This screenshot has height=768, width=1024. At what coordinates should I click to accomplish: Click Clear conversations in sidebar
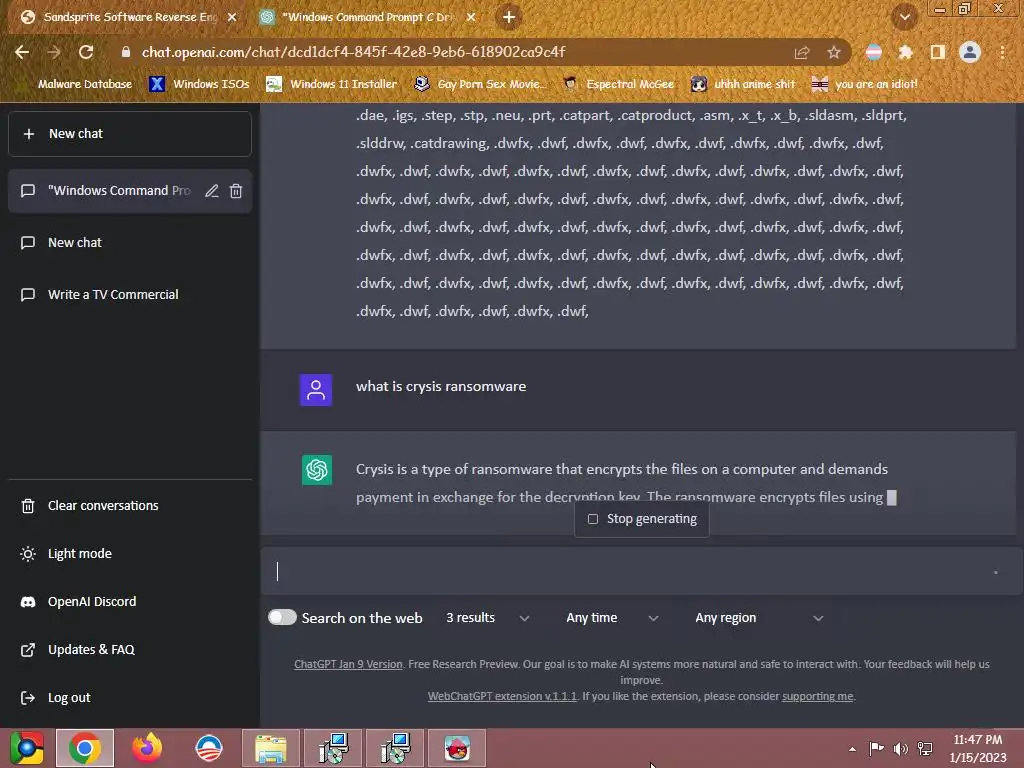[130, 505]
